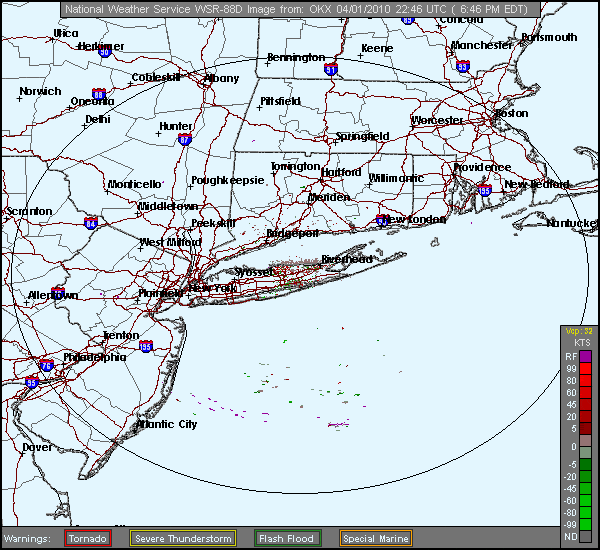The image size is (600, 550).
Task: Click the dark red 45 KTS swatch
Action: tap(585, 405)
